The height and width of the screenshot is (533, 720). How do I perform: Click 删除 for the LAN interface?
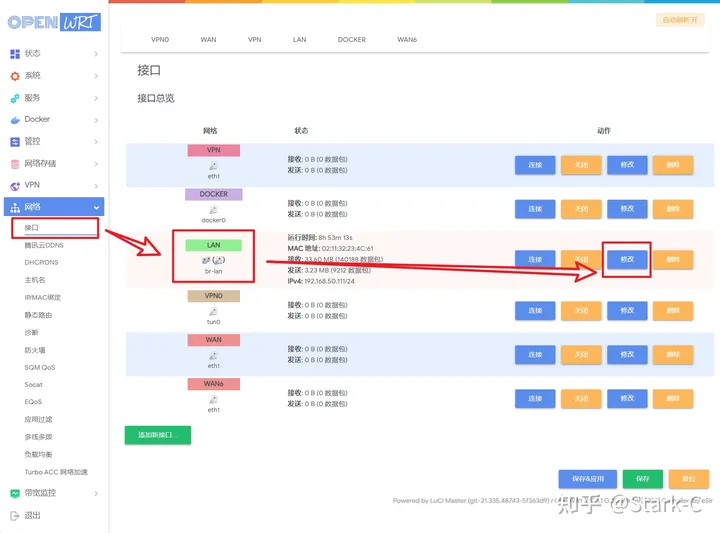(x=673, y=259)
